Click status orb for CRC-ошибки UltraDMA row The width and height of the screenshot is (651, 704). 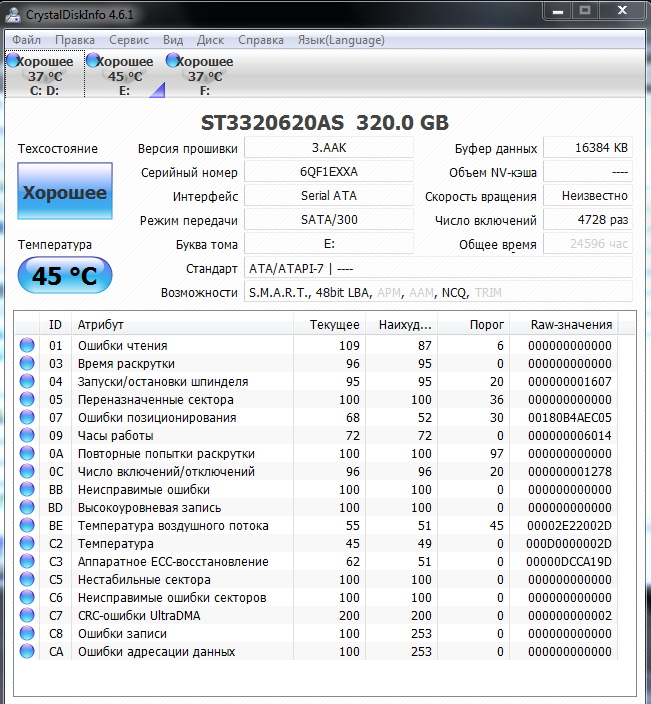[27, 616]
